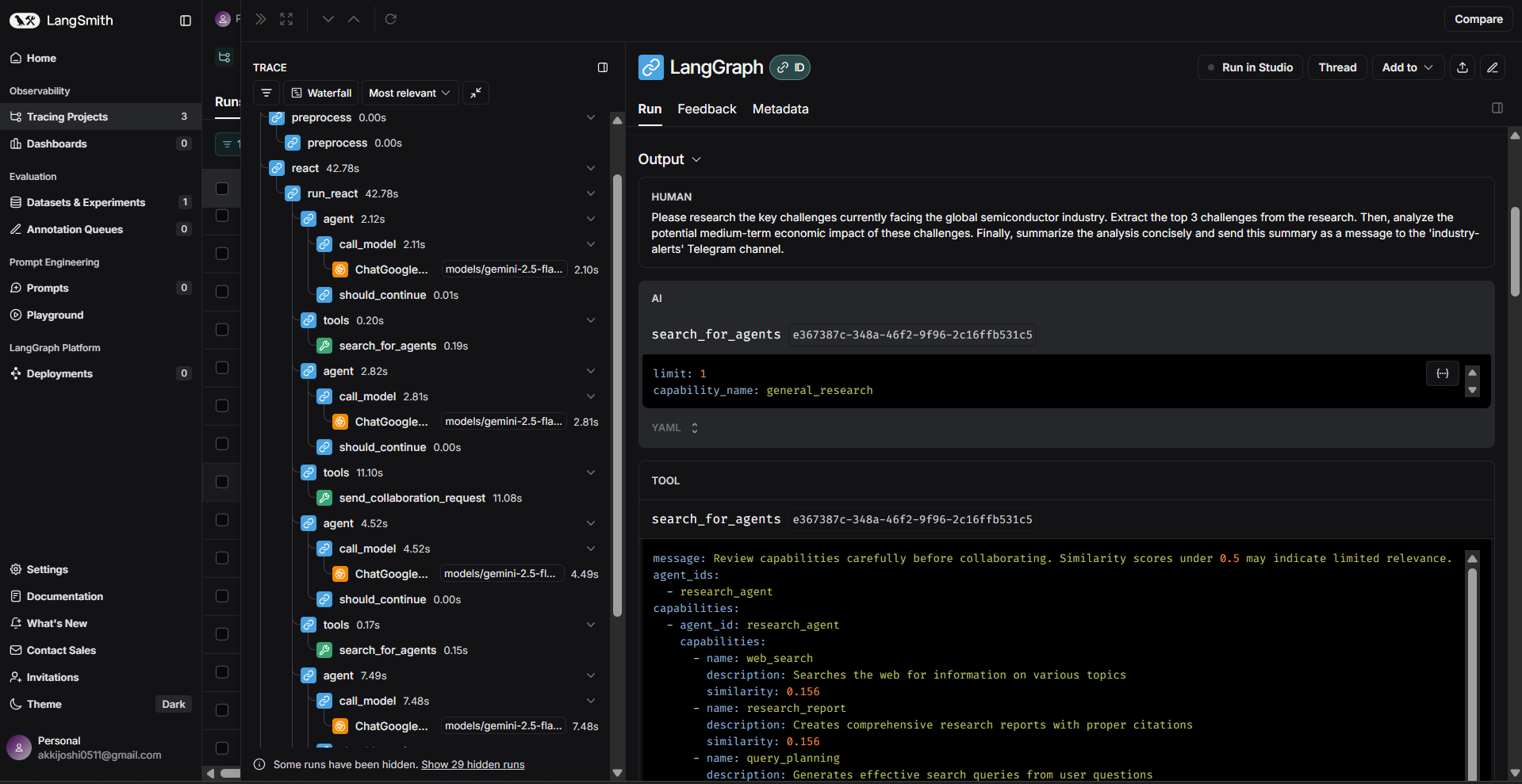Image resolution: width=1522 pixels, height=784 pixels.
Task: Toggle the trace panel layout icon
Action: [603, 67]
